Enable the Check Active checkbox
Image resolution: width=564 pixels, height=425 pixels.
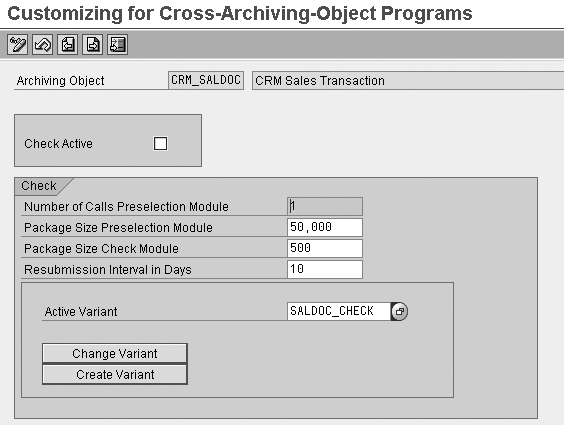click(x=160, y=143)
